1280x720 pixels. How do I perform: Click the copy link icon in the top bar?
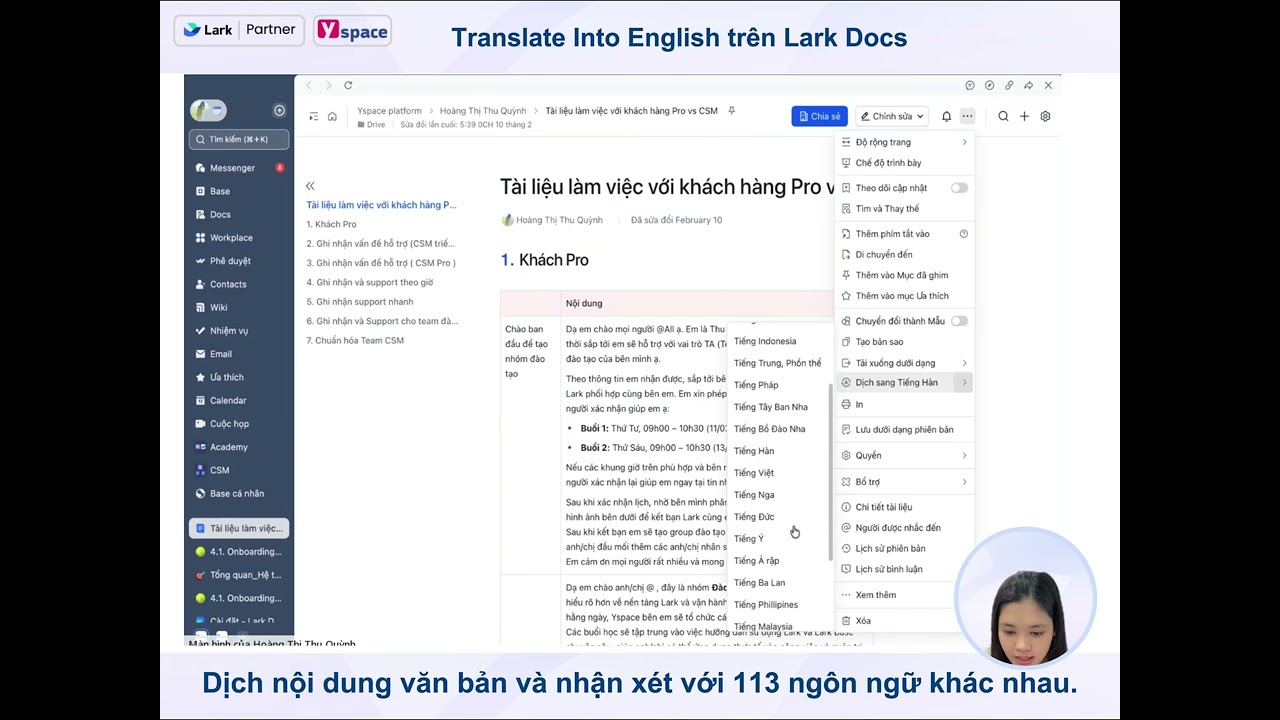(1009, 85)
